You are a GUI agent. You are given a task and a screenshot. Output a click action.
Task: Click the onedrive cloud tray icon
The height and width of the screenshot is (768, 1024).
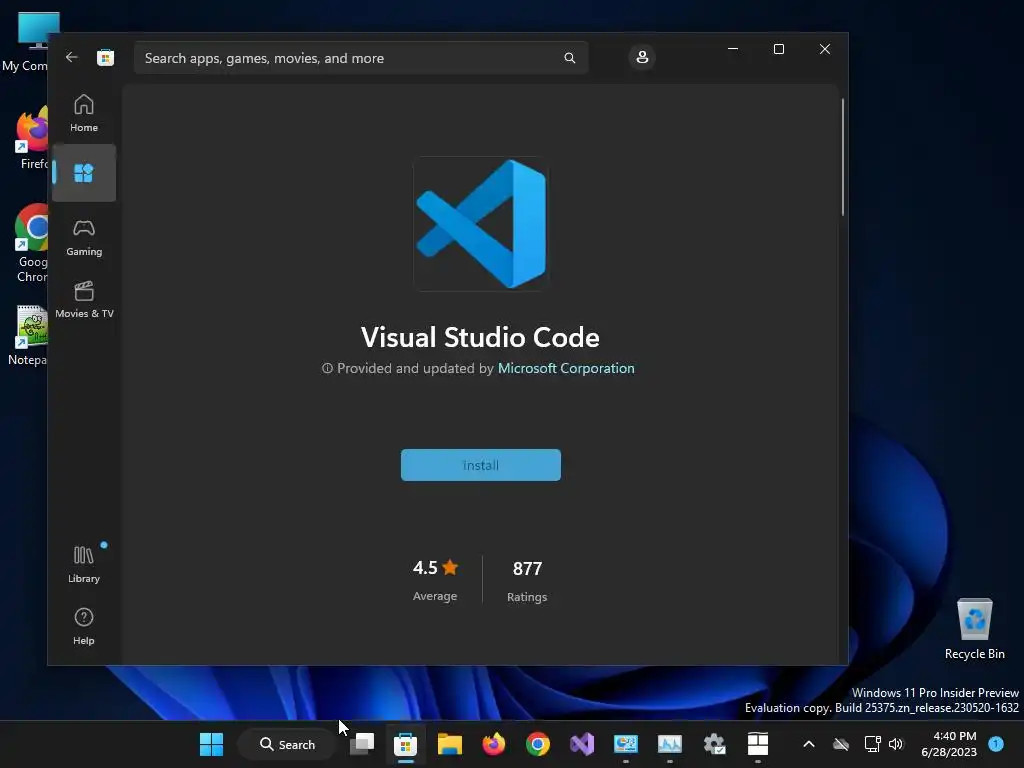(x=841, y=744)
